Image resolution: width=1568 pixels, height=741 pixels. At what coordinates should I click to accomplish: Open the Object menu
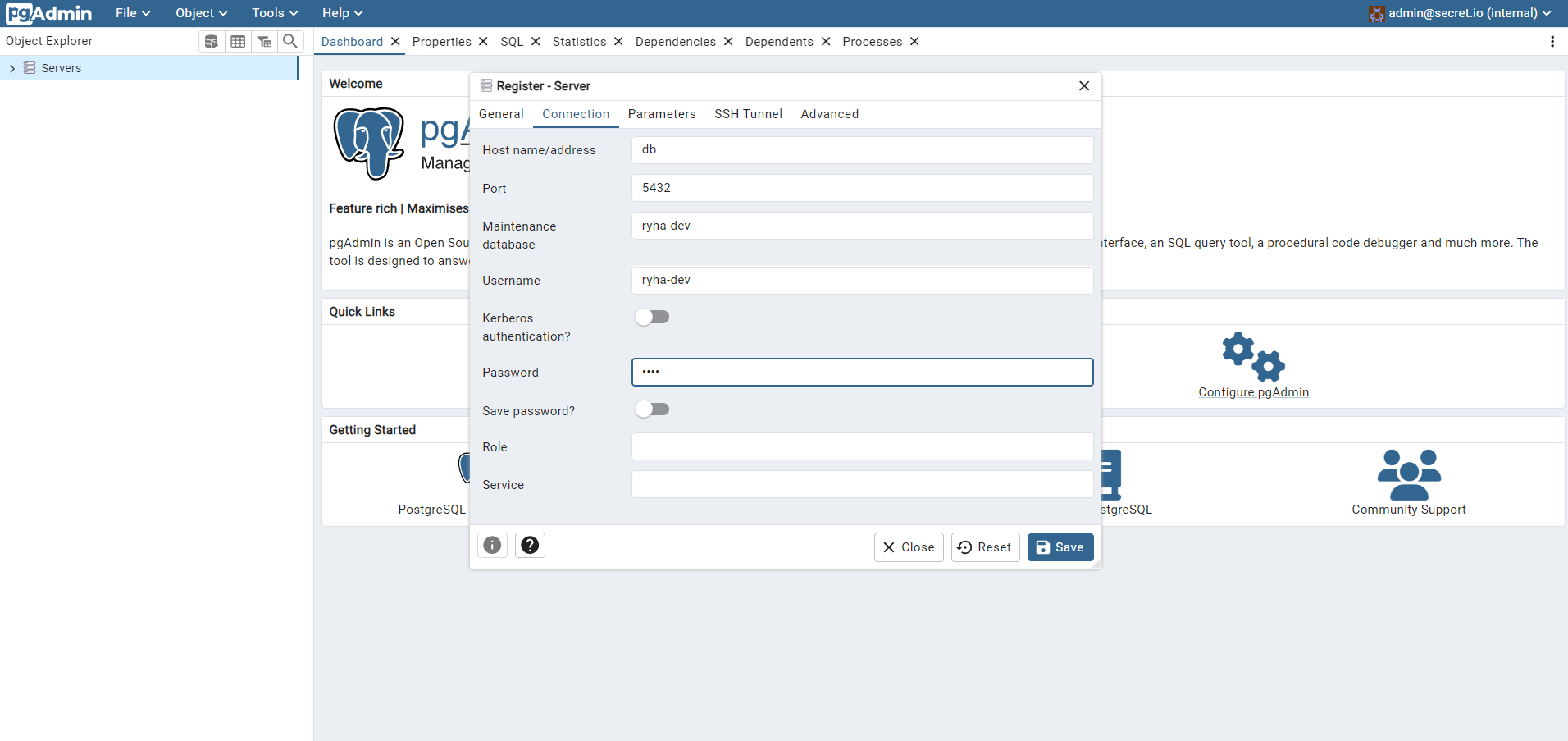(201, 13)
